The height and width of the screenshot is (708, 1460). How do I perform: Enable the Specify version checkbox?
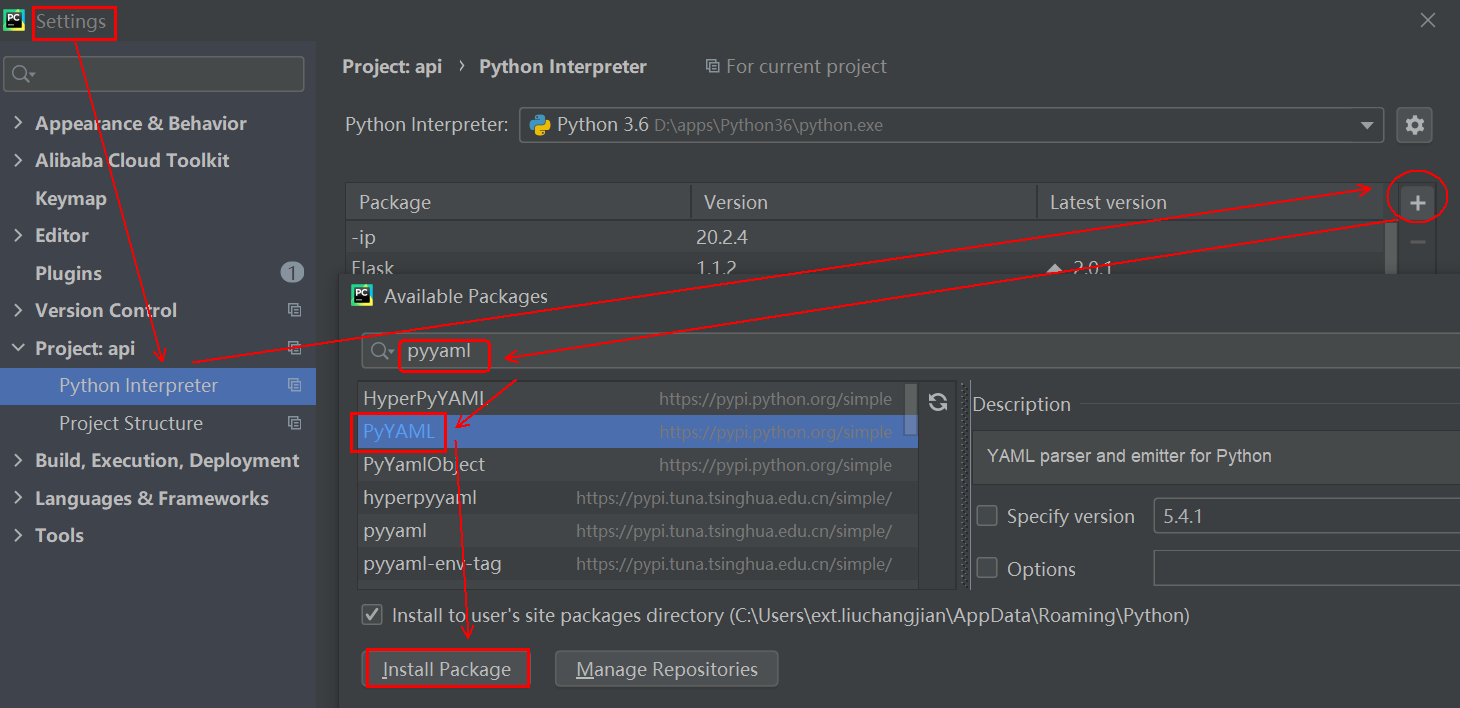[987, 516]
